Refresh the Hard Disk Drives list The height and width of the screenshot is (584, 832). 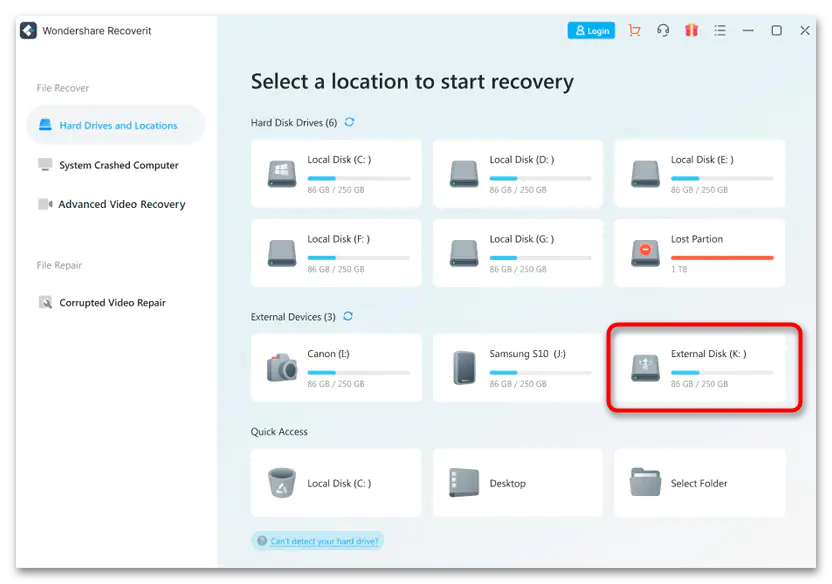click(x=349, y=122)
